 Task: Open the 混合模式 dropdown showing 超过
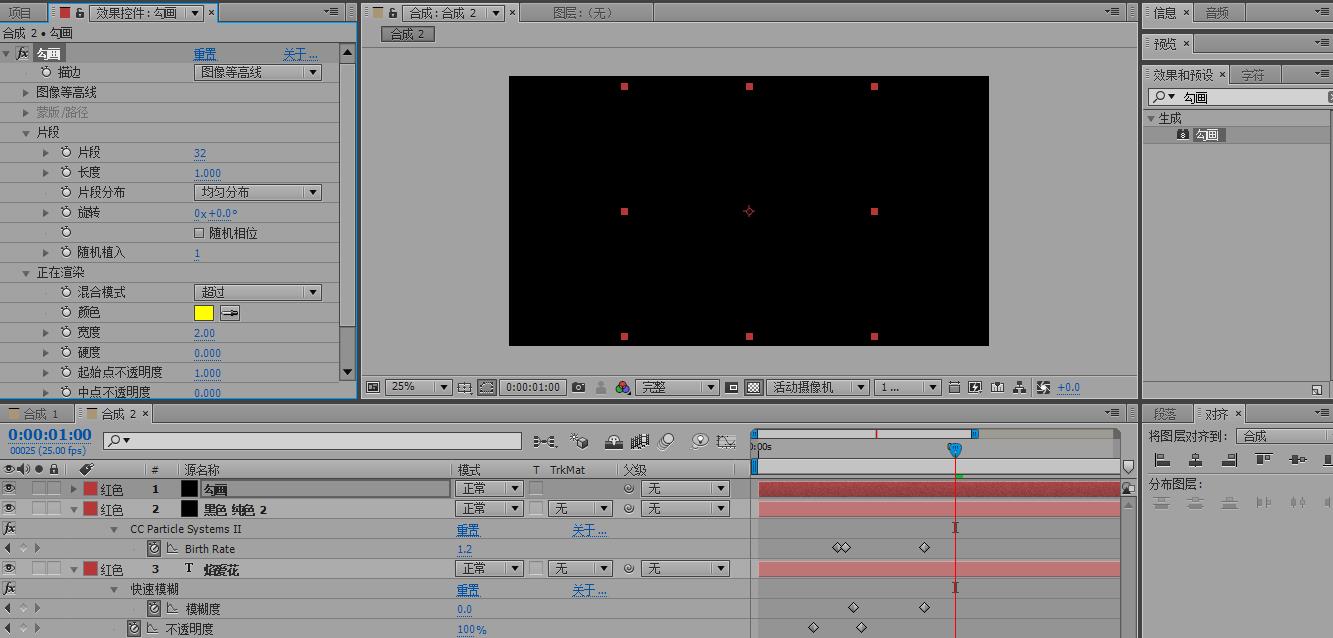[x=257, y=292]
